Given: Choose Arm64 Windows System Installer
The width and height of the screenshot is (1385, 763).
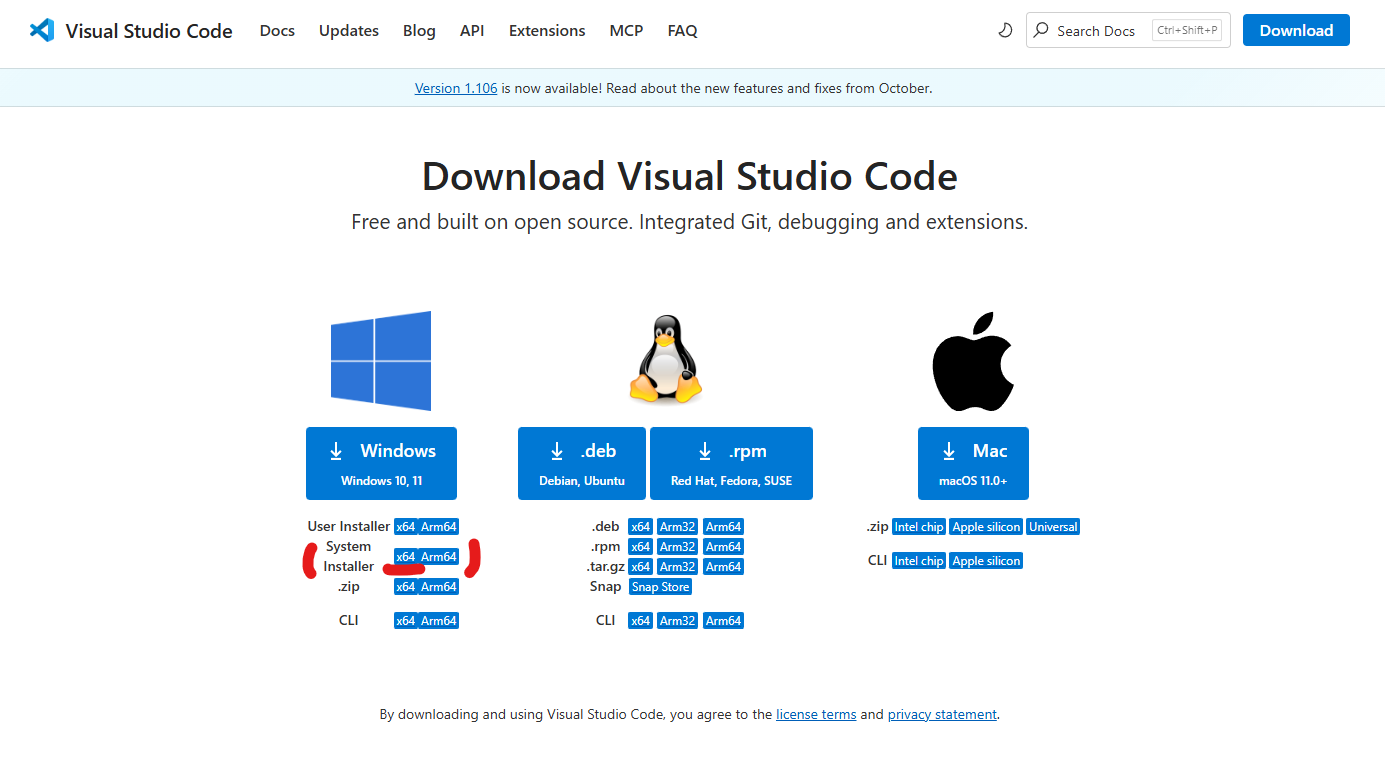Looking at the screenshot, I should click(439, 557).
